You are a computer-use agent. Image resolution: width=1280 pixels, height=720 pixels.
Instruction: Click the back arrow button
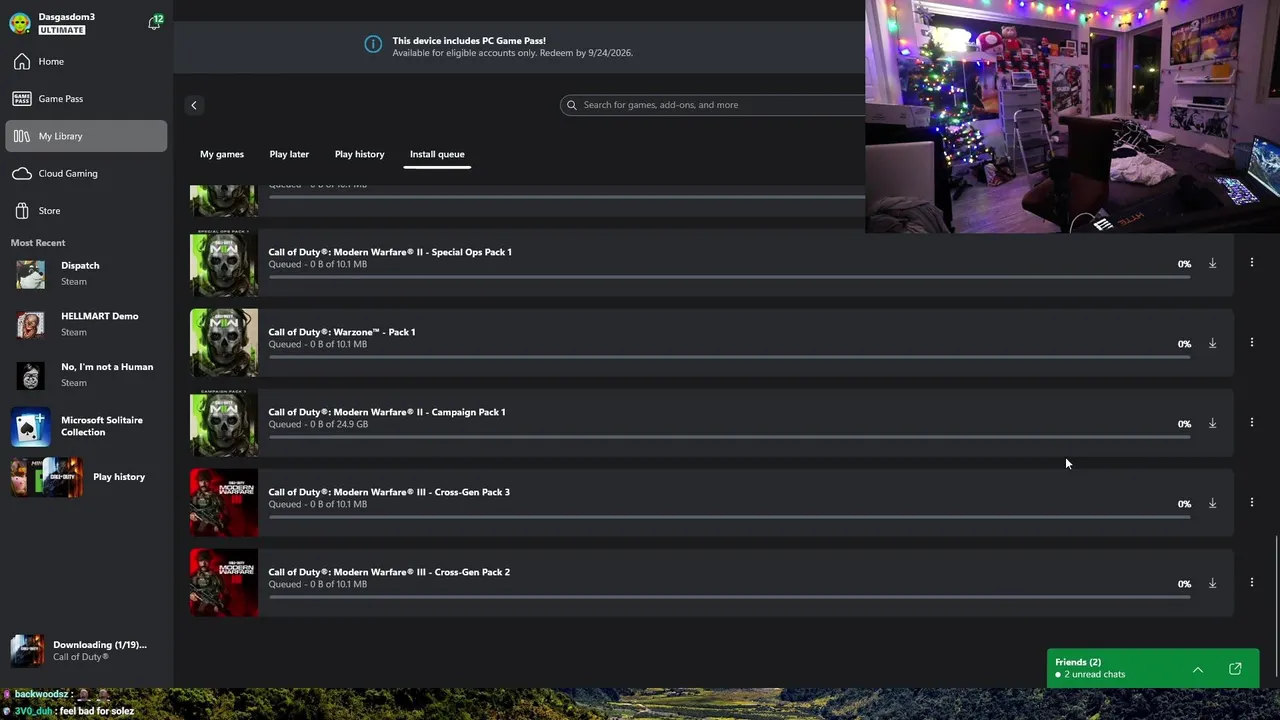coord(194,105)
